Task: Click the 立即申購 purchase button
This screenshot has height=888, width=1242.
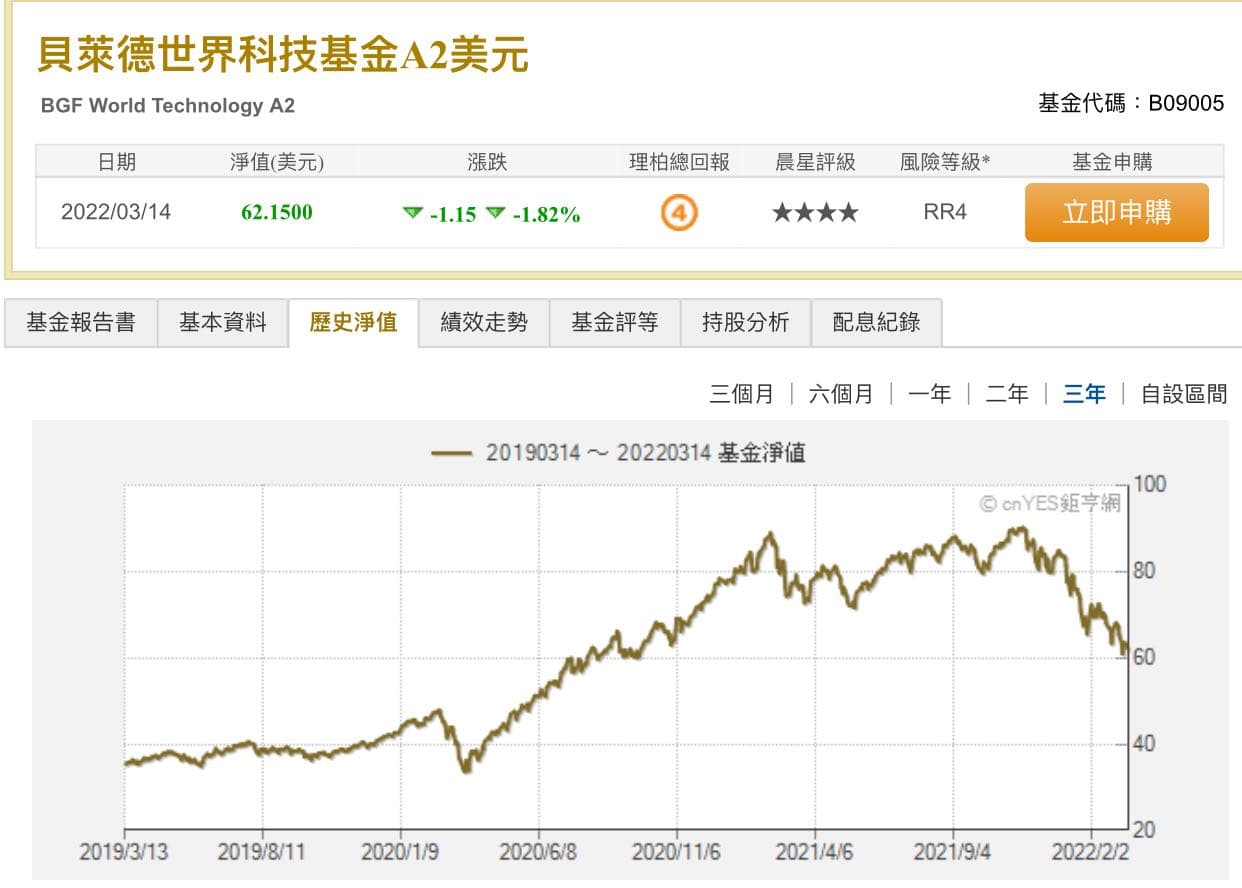Action: [x=1116, y=212]
